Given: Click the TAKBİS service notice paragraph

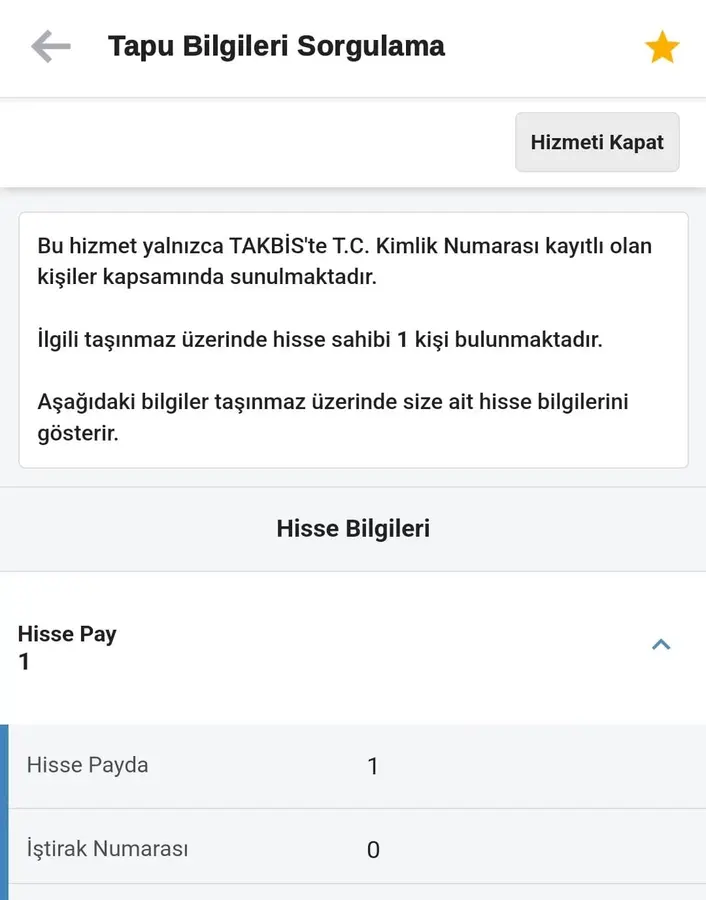Looking at the screenshot, I should [344, 261].
